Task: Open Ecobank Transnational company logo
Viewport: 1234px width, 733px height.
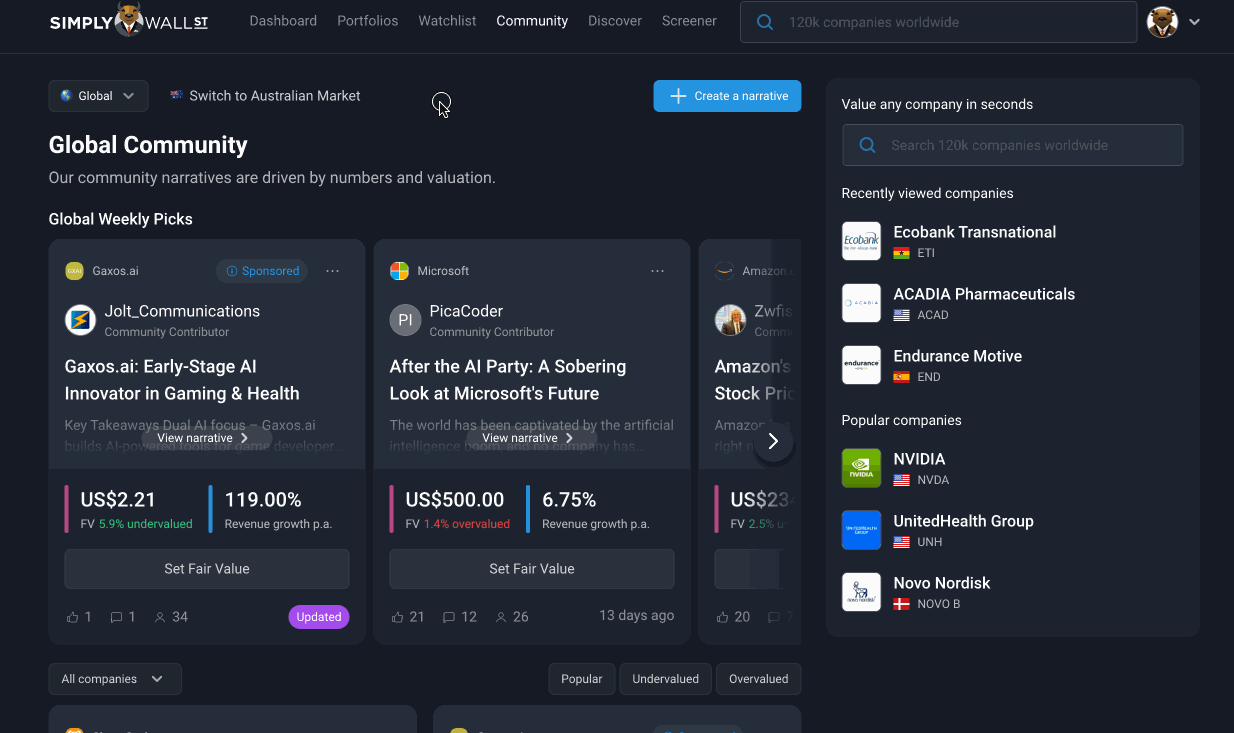Action: point(861,241)
